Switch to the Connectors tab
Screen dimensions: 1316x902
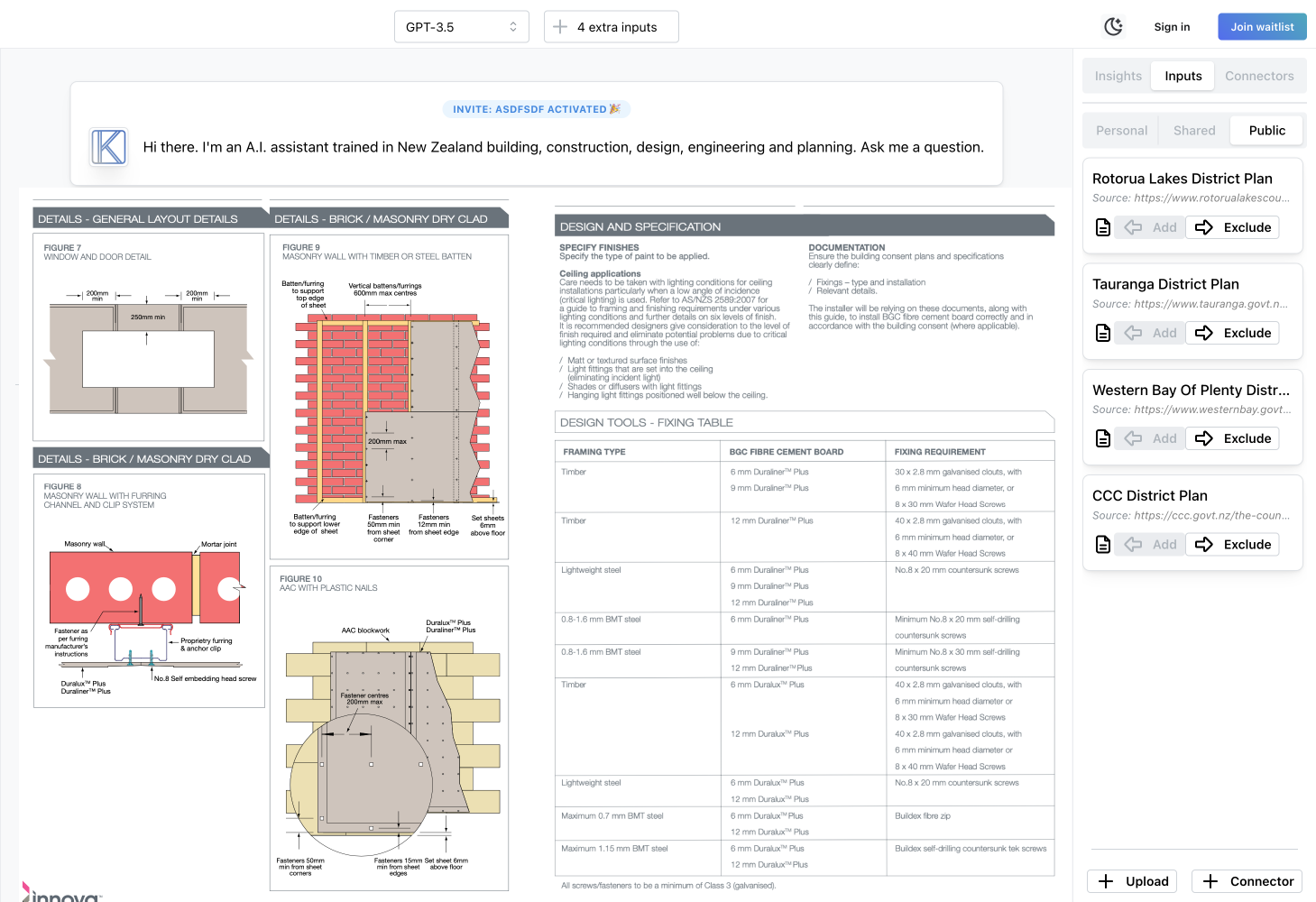click(1259, 76)
